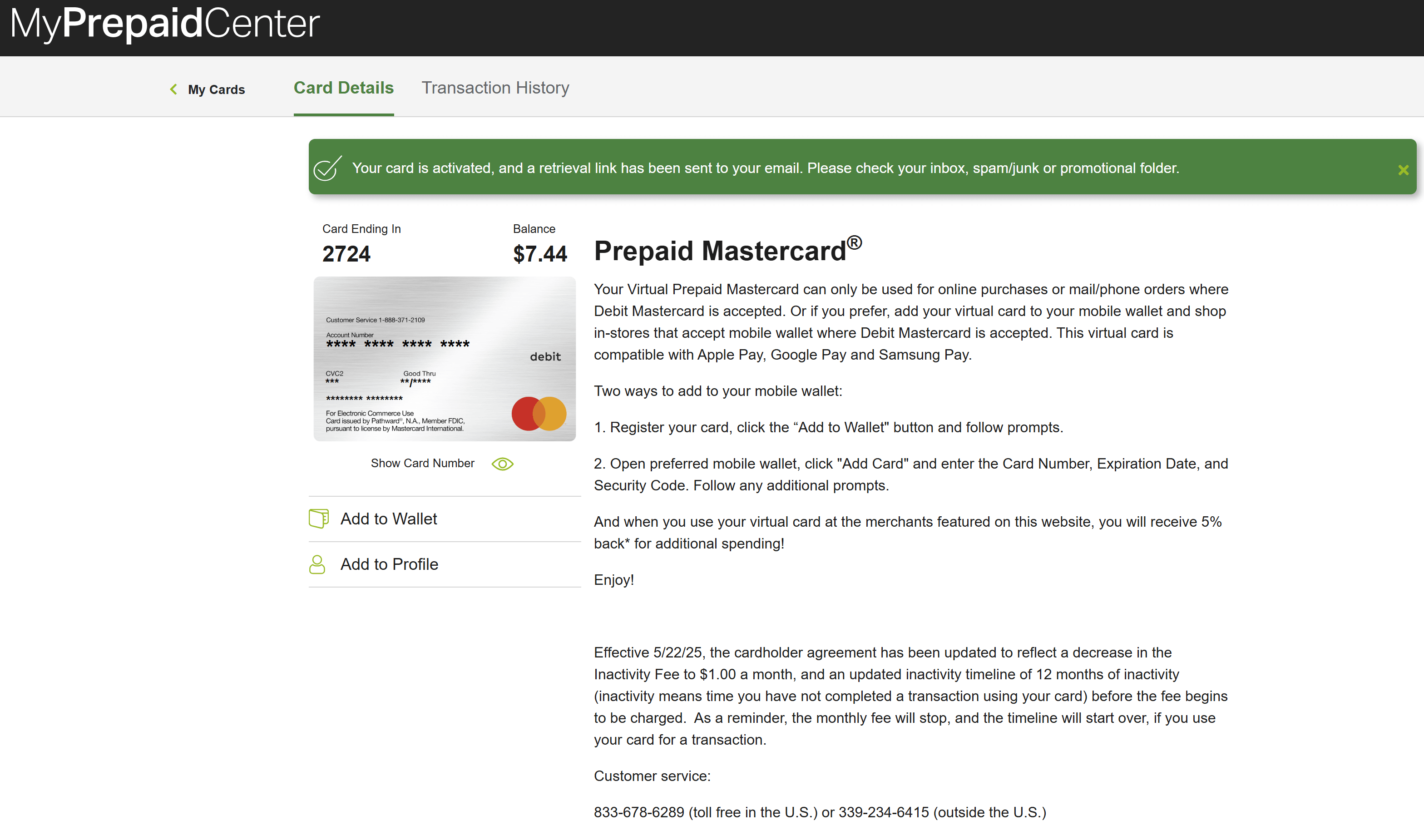The image size is (1424, 840).
Task: Dismiss the card activated notification
Action: point(1403,170)
